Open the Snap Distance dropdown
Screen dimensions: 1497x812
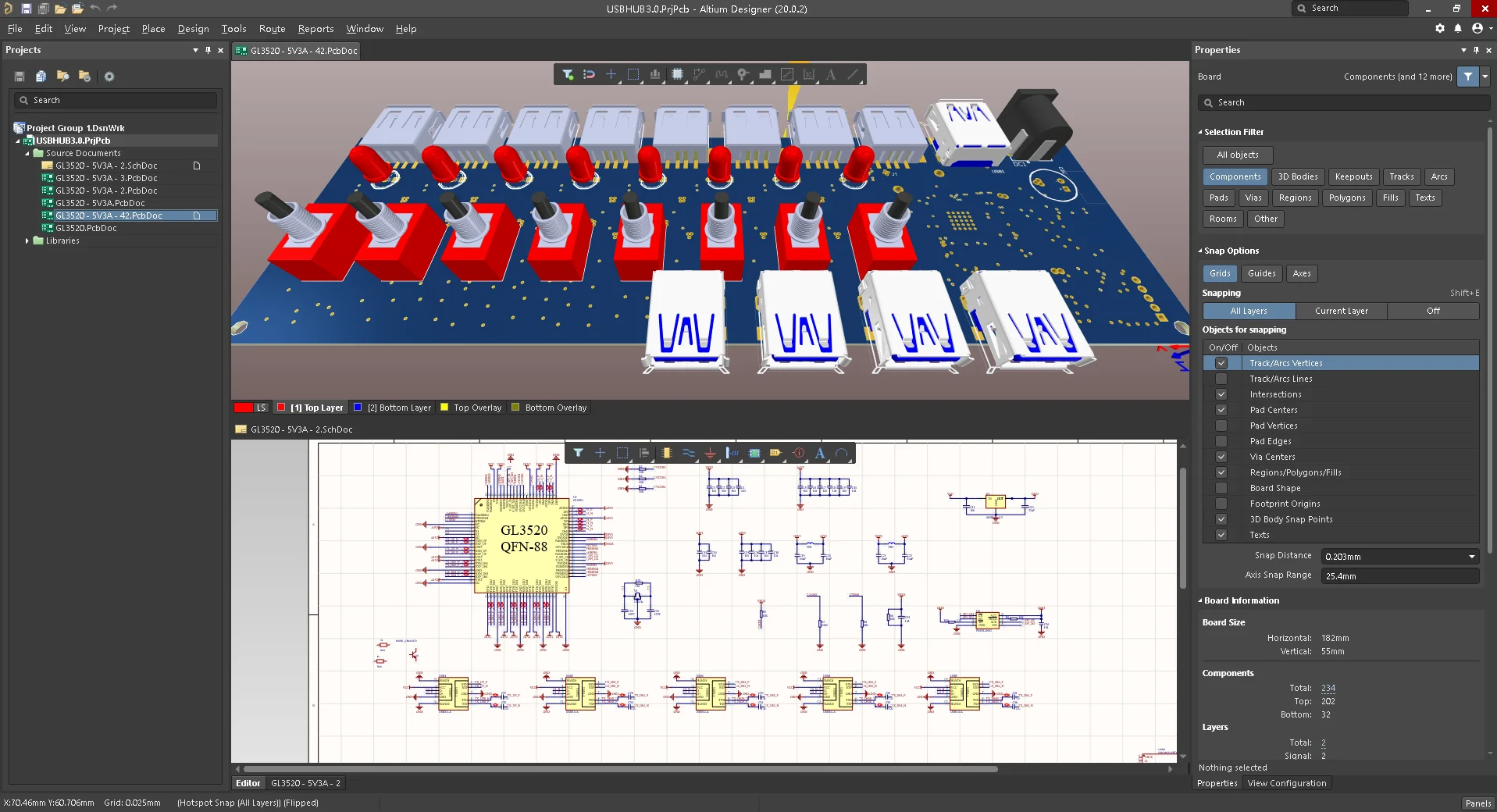point(1472,557)
